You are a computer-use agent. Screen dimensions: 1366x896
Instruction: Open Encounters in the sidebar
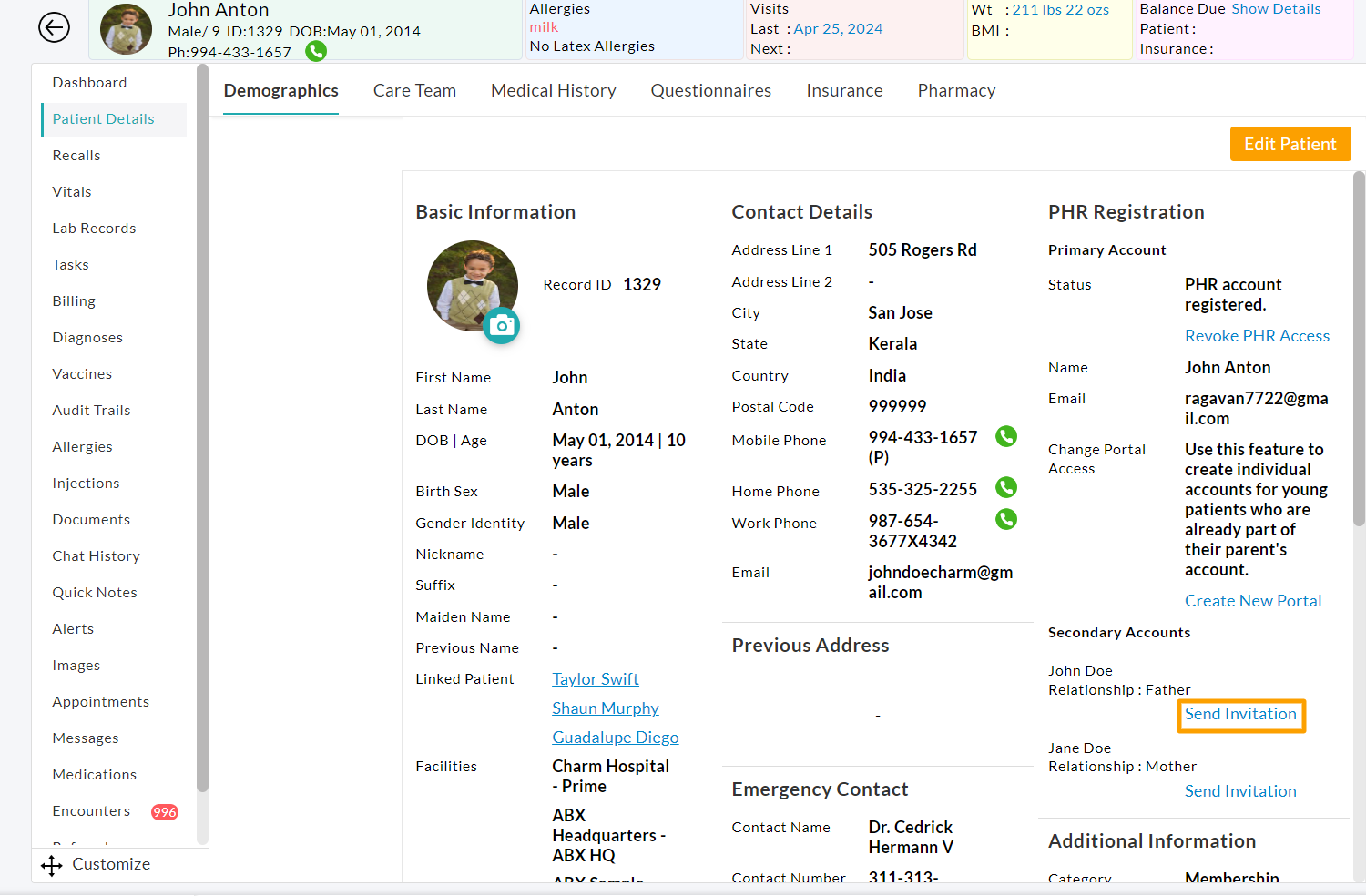tap(91, 811)
